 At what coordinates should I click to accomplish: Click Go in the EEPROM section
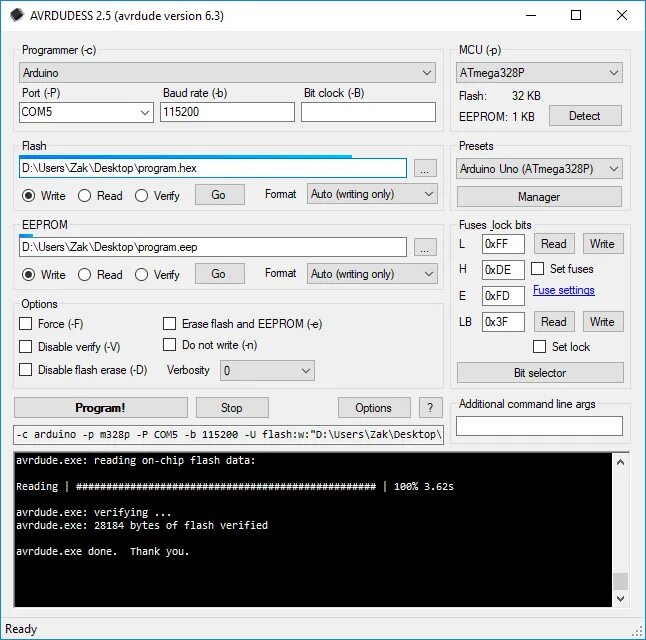tap(220, 274)
